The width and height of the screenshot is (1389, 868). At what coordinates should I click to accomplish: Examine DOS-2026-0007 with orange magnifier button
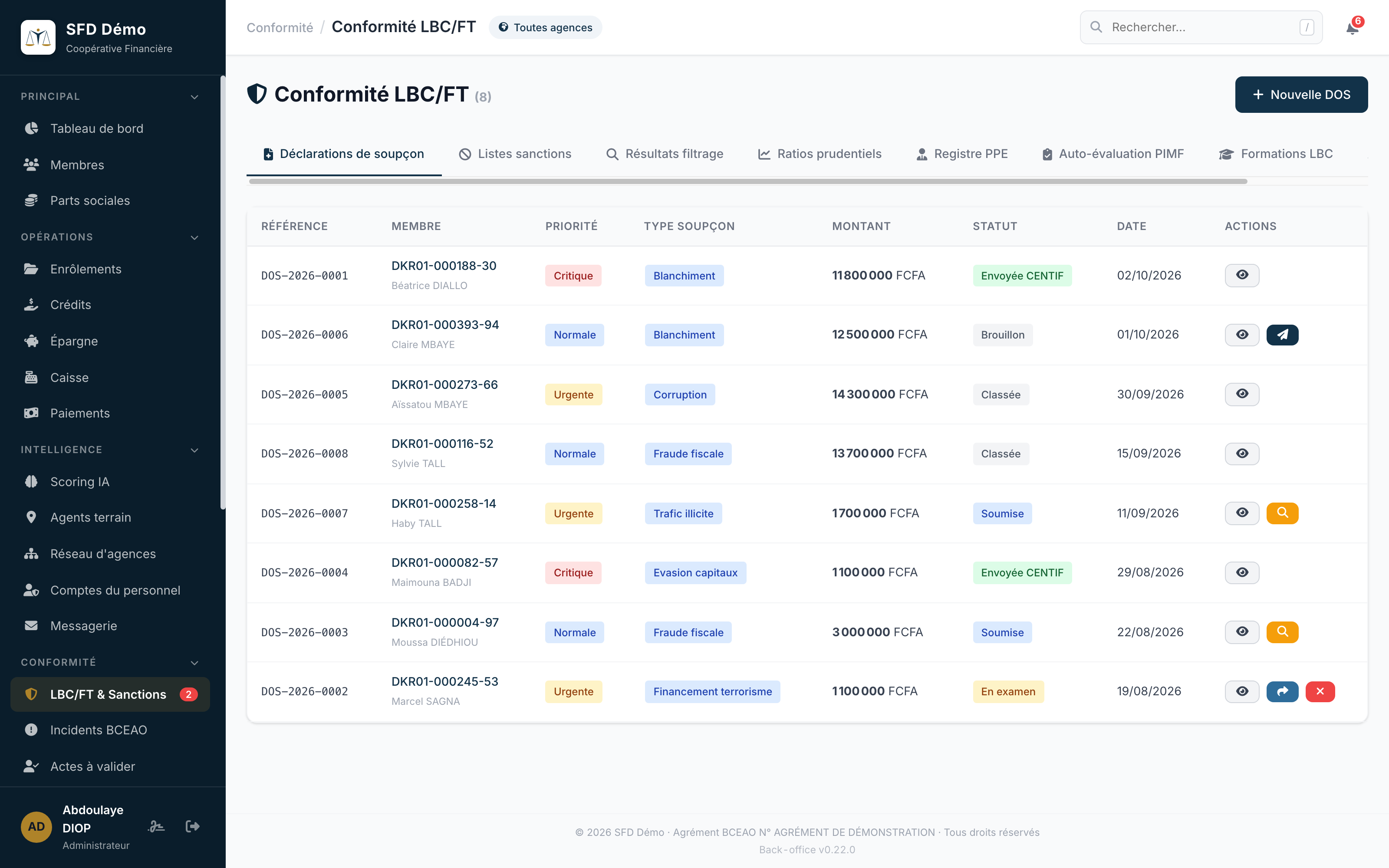pyautogui.click(x=1282, y=513)
